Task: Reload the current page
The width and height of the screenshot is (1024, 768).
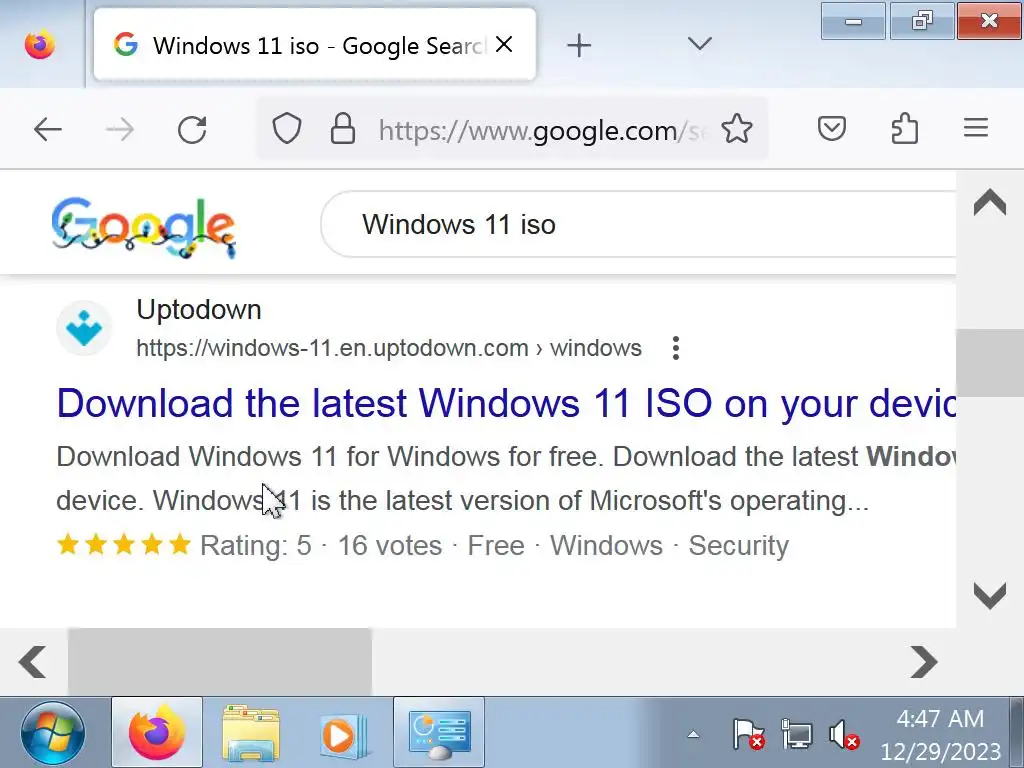Action: pyautogui.click(x=192, y=129)
